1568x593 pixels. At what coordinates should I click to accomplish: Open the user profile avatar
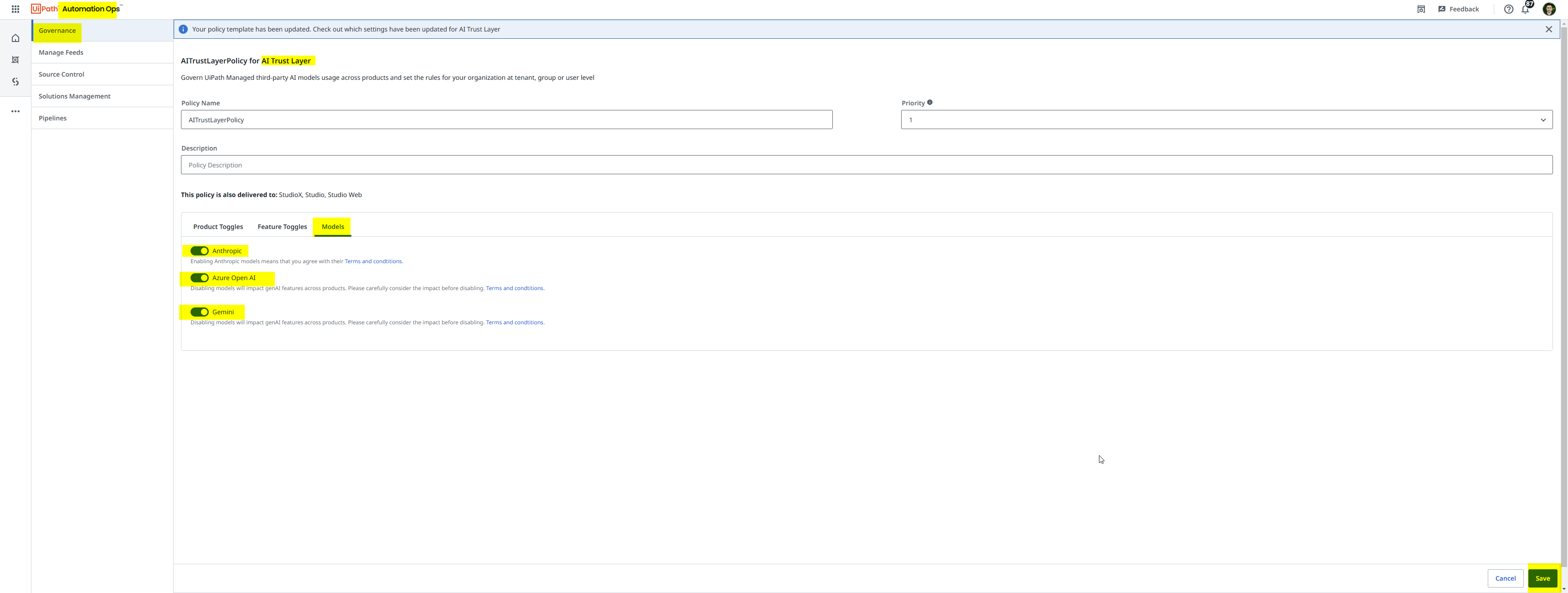coord(1549,9)
